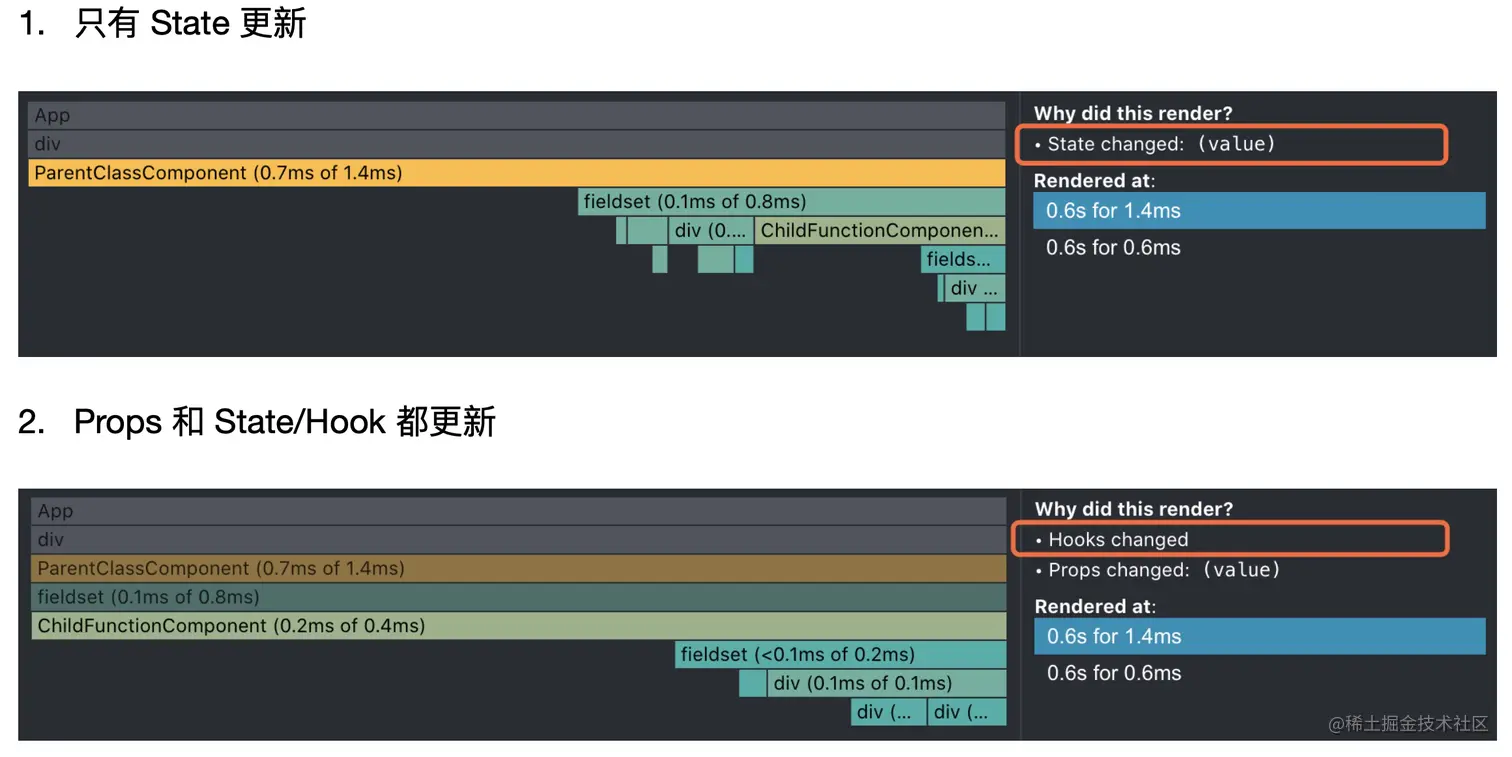Select the truncated fields... bar
This screenshot has height=757, width=1512.
point(963,259)
